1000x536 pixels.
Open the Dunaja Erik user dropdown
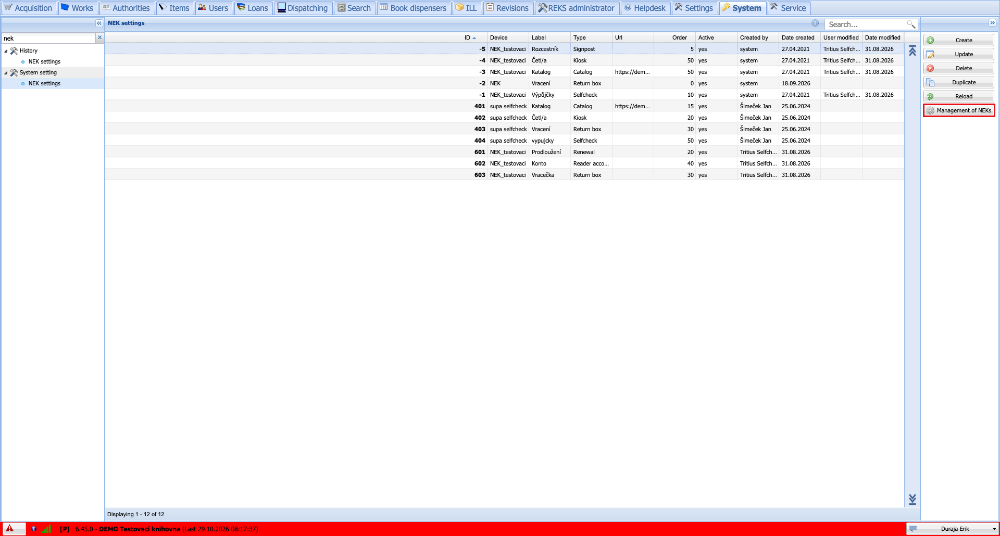coord(951,529)
